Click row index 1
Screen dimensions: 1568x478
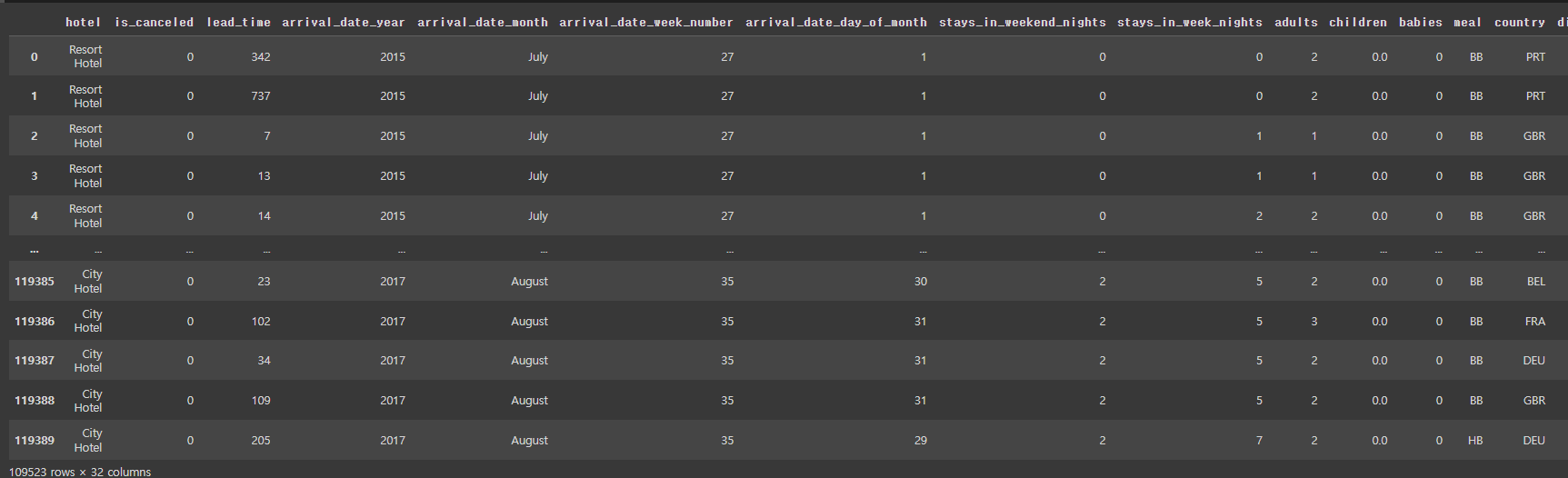pos(35,95)
